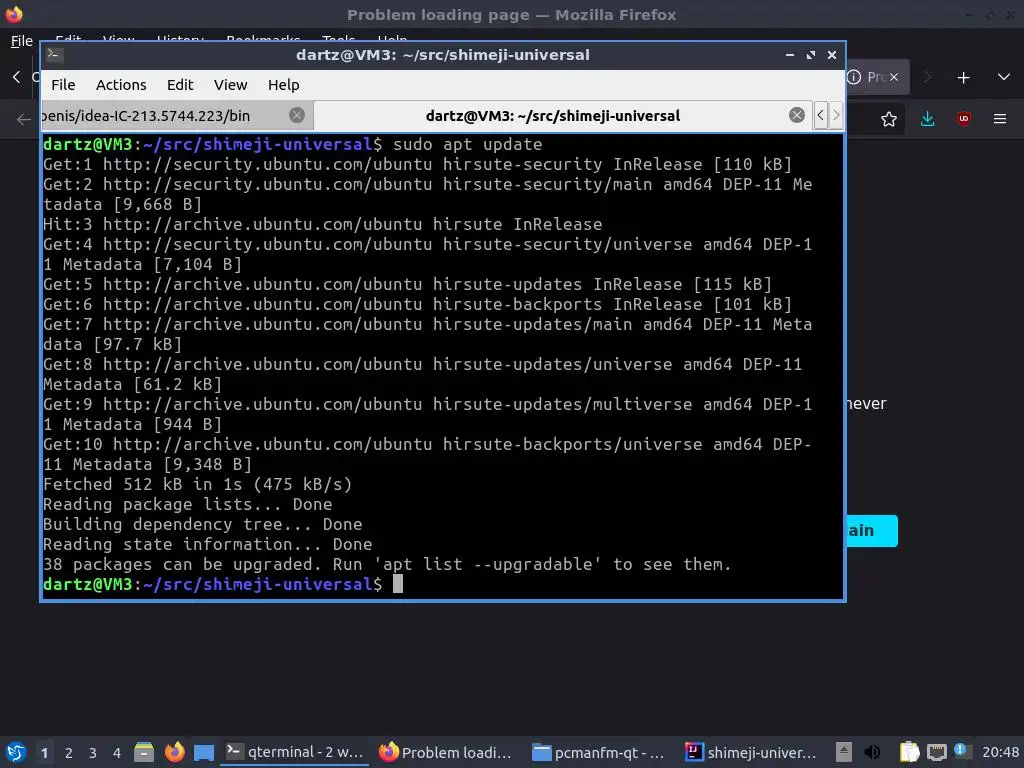Click the 'Fetched 512 kB in 1s' line
Screen dimensions: 1024x768
pos(197,485)
